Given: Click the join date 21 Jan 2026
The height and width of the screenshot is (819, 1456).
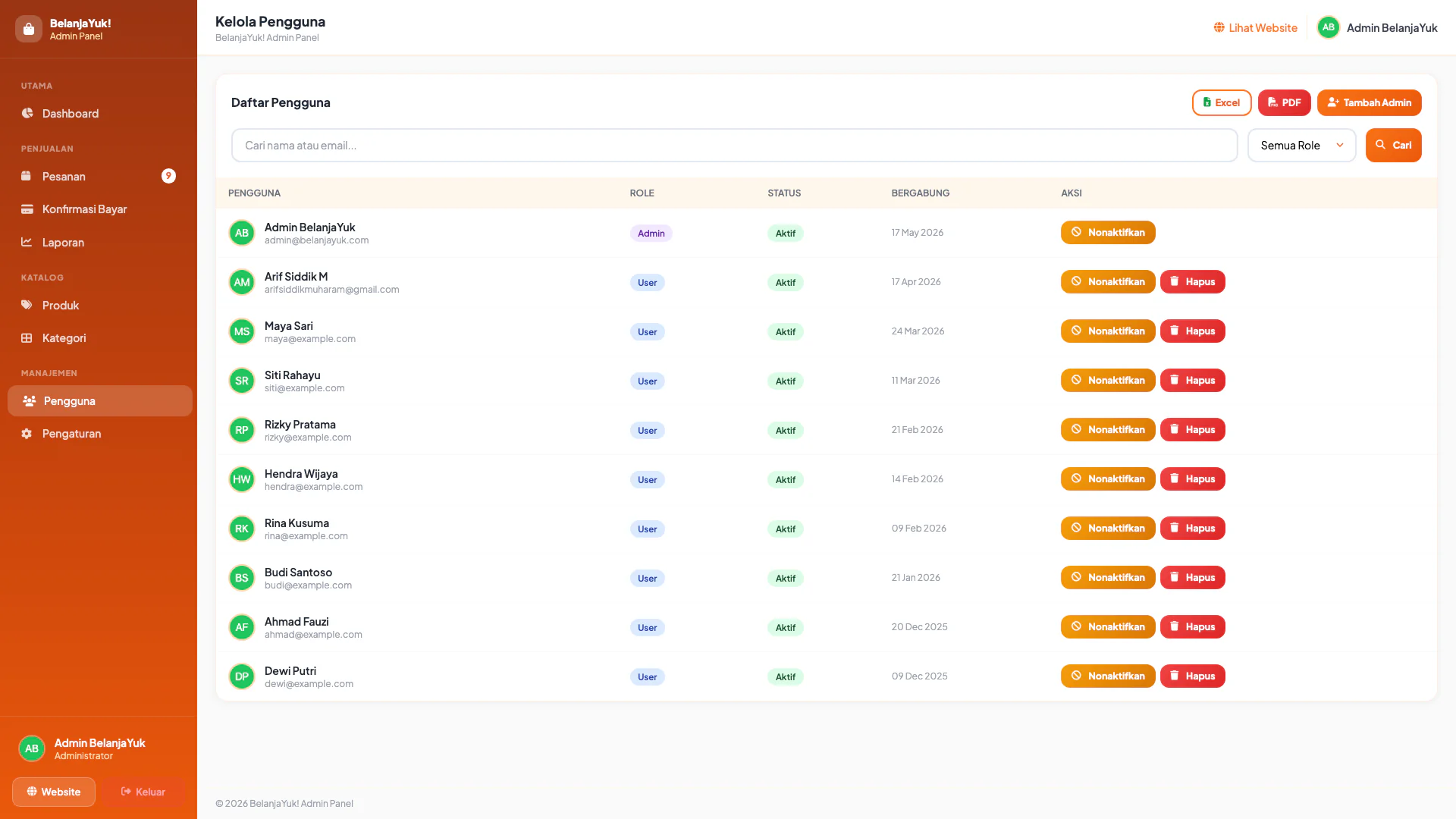Looking at the screenshot, I should (x=915, y=578).
